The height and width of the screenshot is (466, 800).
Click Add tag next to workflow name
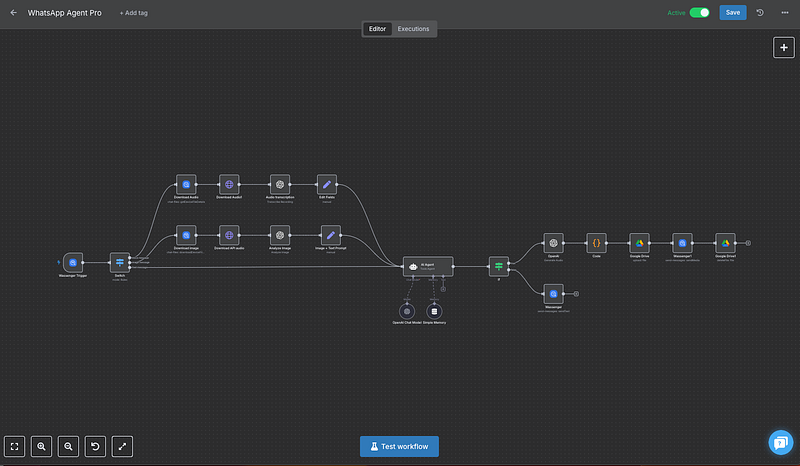(134, 13)
